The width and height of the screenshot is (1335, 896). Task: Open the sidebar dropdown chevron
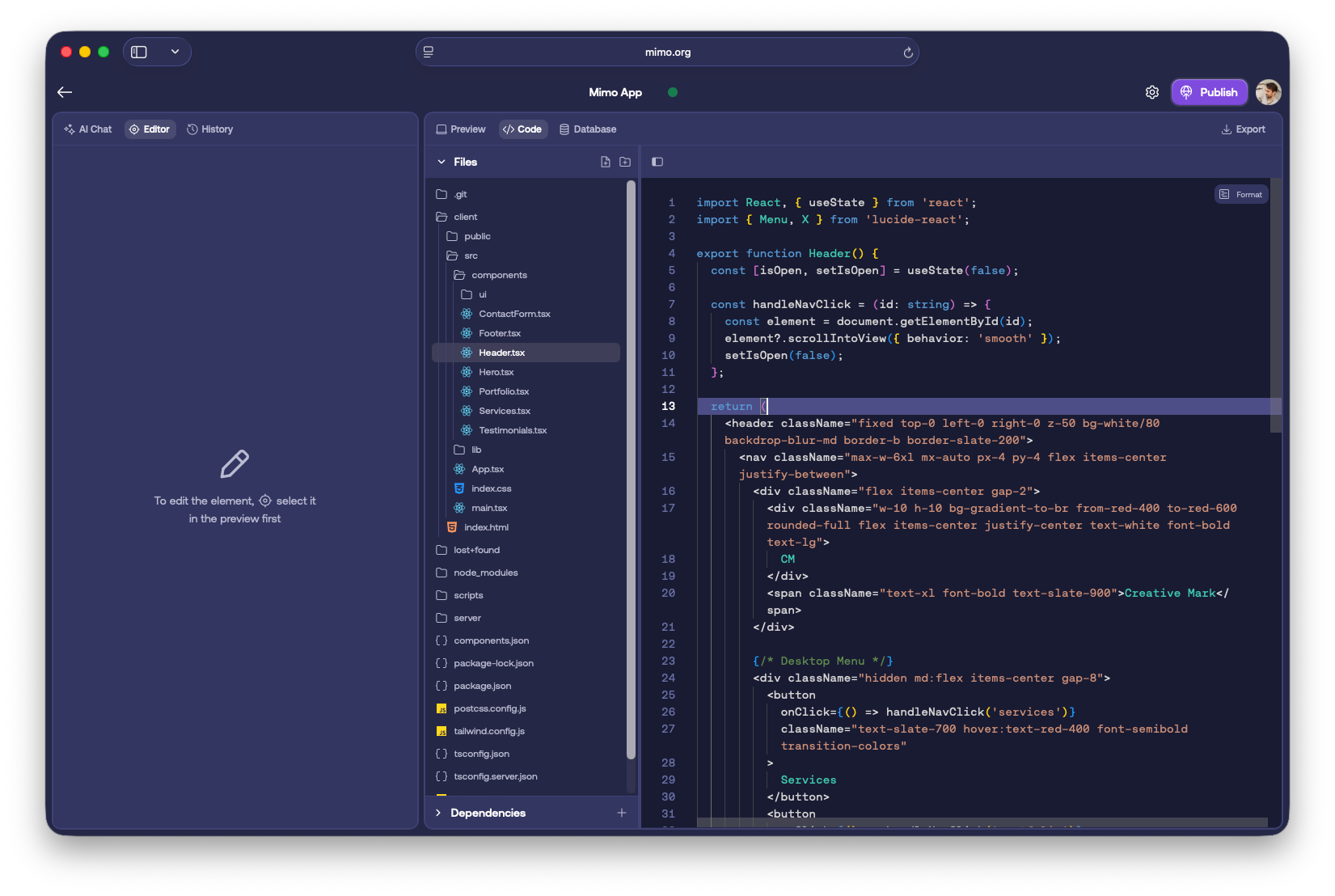(175, 52)
